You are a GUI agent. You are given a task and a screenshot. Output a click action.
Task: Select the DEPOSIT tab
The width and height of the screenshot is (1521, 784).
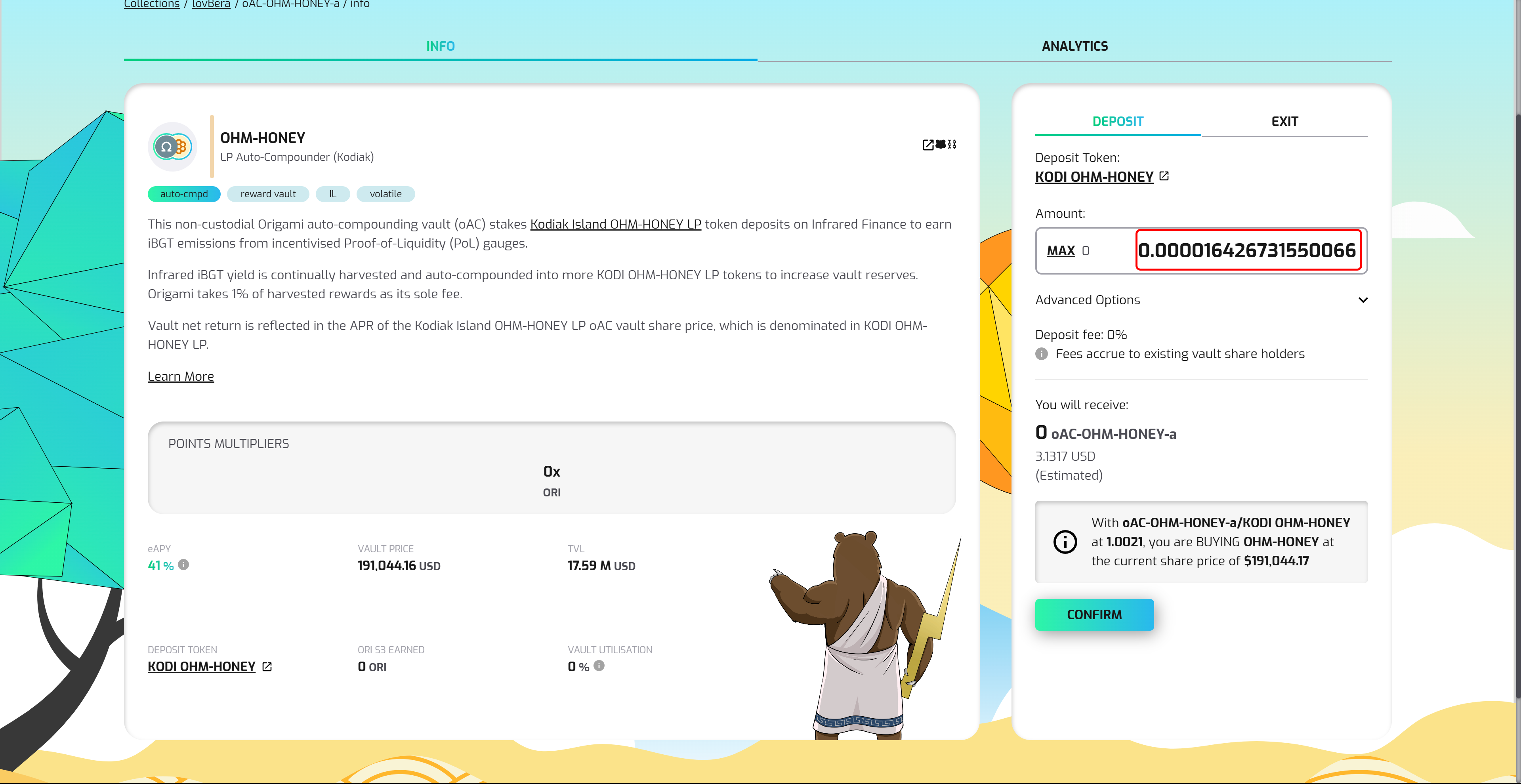[x=1117, y=121]
